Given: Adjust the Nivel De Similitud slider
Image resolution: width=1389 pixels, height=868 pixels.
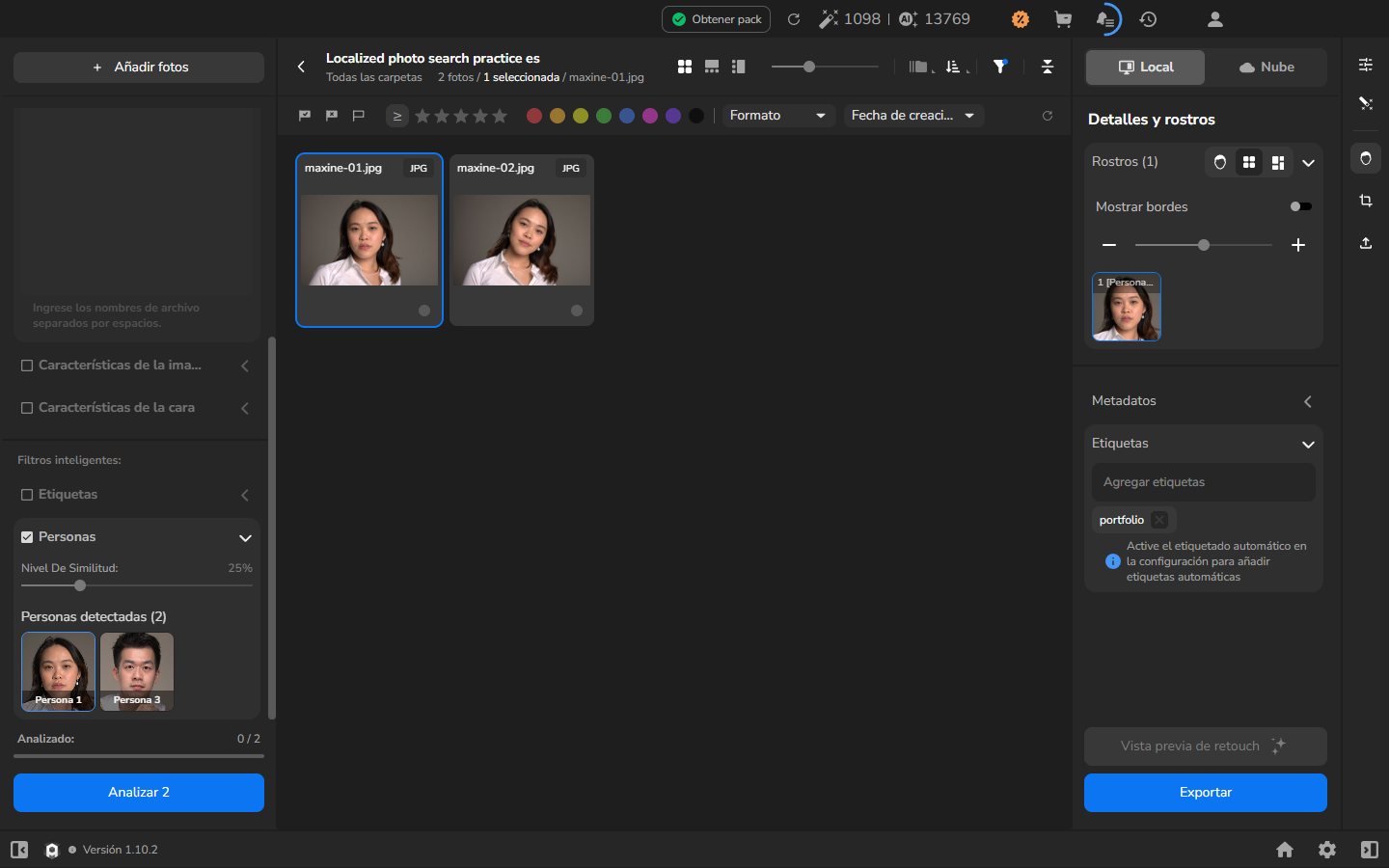Looking at the screenshot, I should [136, 585].
